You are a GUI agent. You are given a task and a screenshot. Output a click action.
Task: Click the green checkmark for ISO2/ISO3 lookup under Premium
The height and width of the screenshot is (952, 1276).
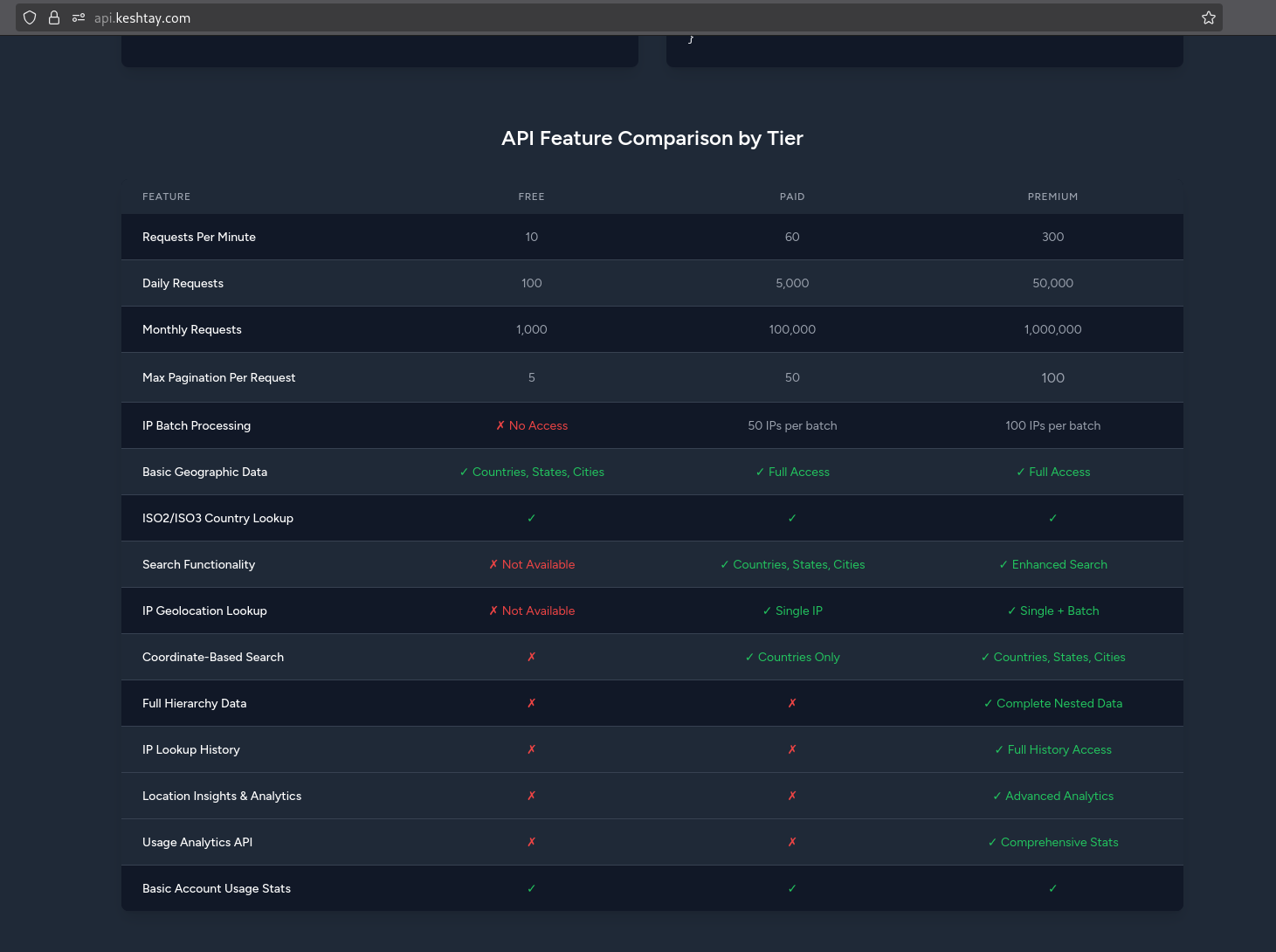pos(1052,518)
